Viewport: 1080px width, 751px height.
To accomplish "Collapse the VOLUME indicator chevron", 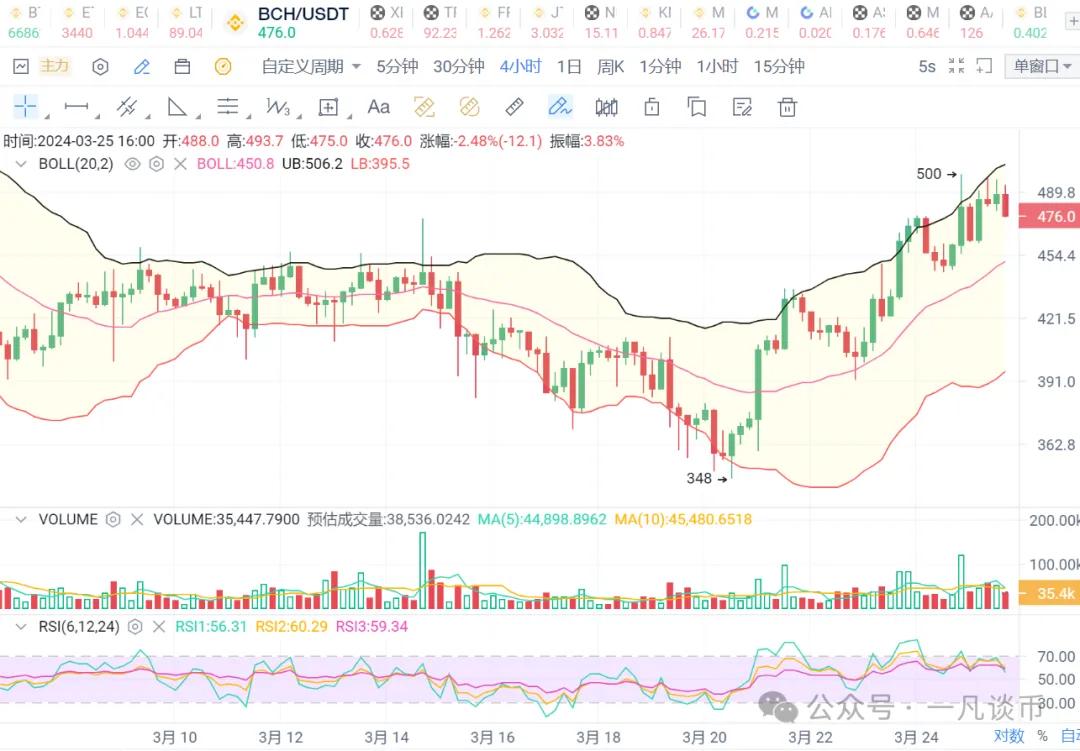I will [x=21, y=519].
